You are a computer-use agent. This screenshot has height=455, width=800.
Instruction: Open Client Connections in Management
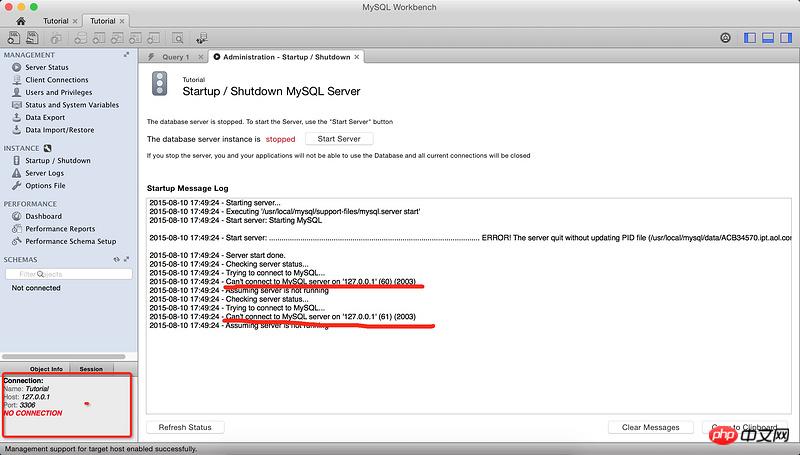pos(57,80)
